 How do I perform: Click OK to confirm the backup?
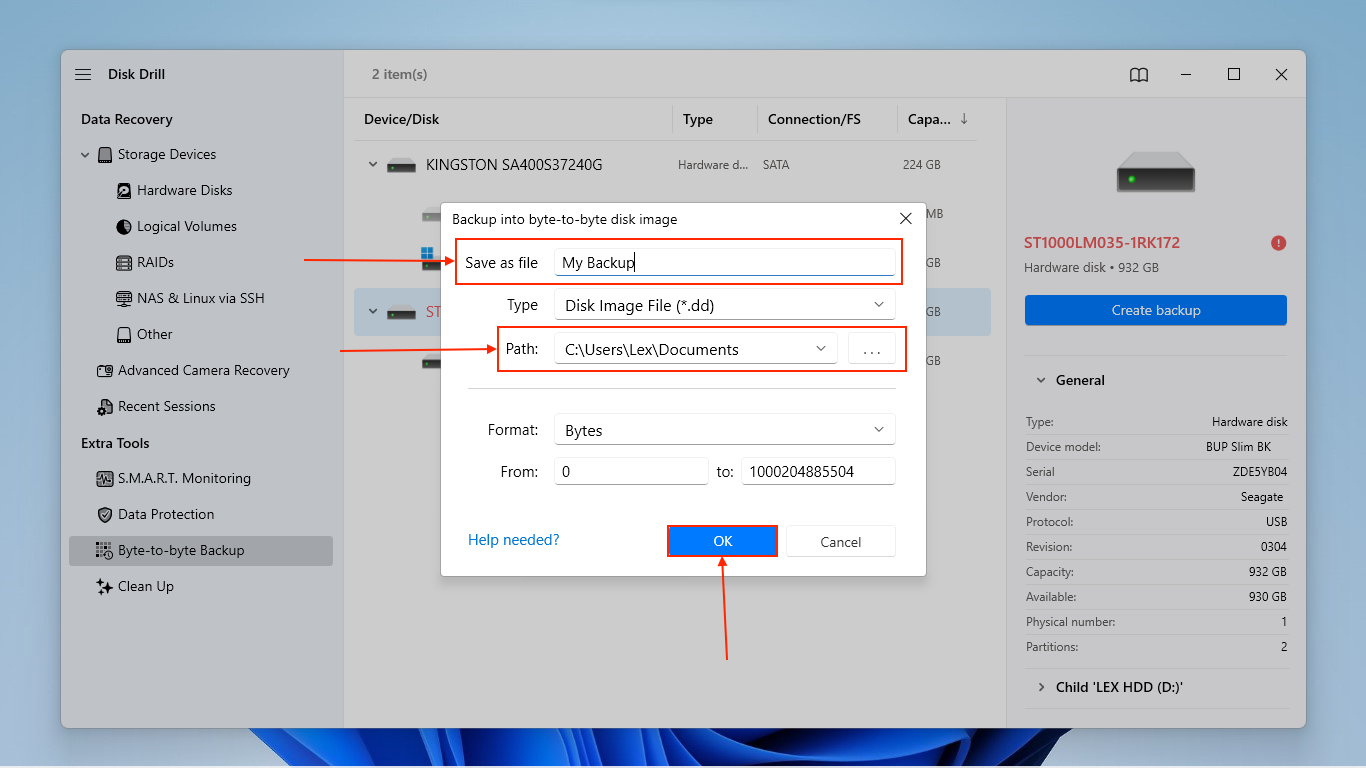pos(722,541)
